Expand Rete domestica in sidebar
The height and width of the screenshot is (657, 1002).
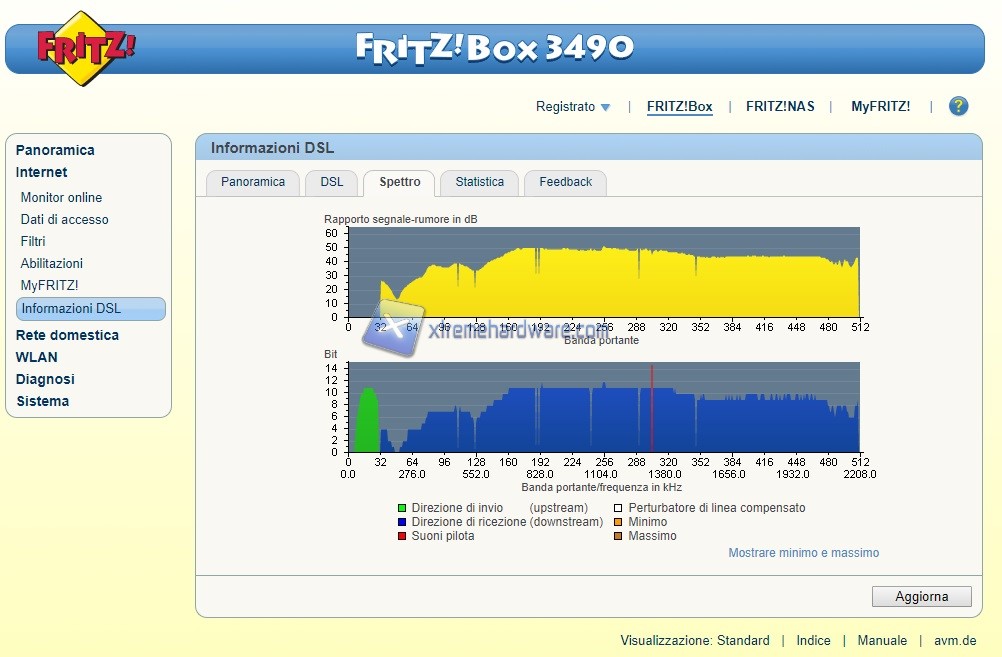pyautogui.click(x=67, y=335)
